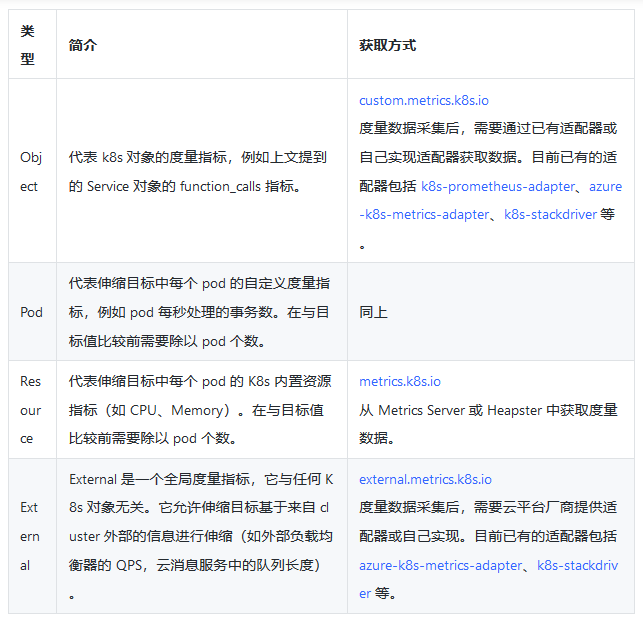Open k8s-stackdriver link in Object row

pos(550,214)
